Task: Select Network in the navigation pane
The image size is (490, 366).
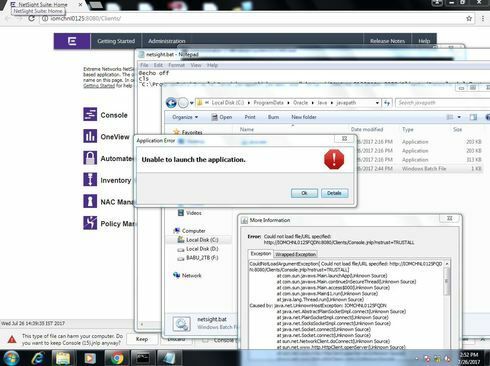Action: 187,275
